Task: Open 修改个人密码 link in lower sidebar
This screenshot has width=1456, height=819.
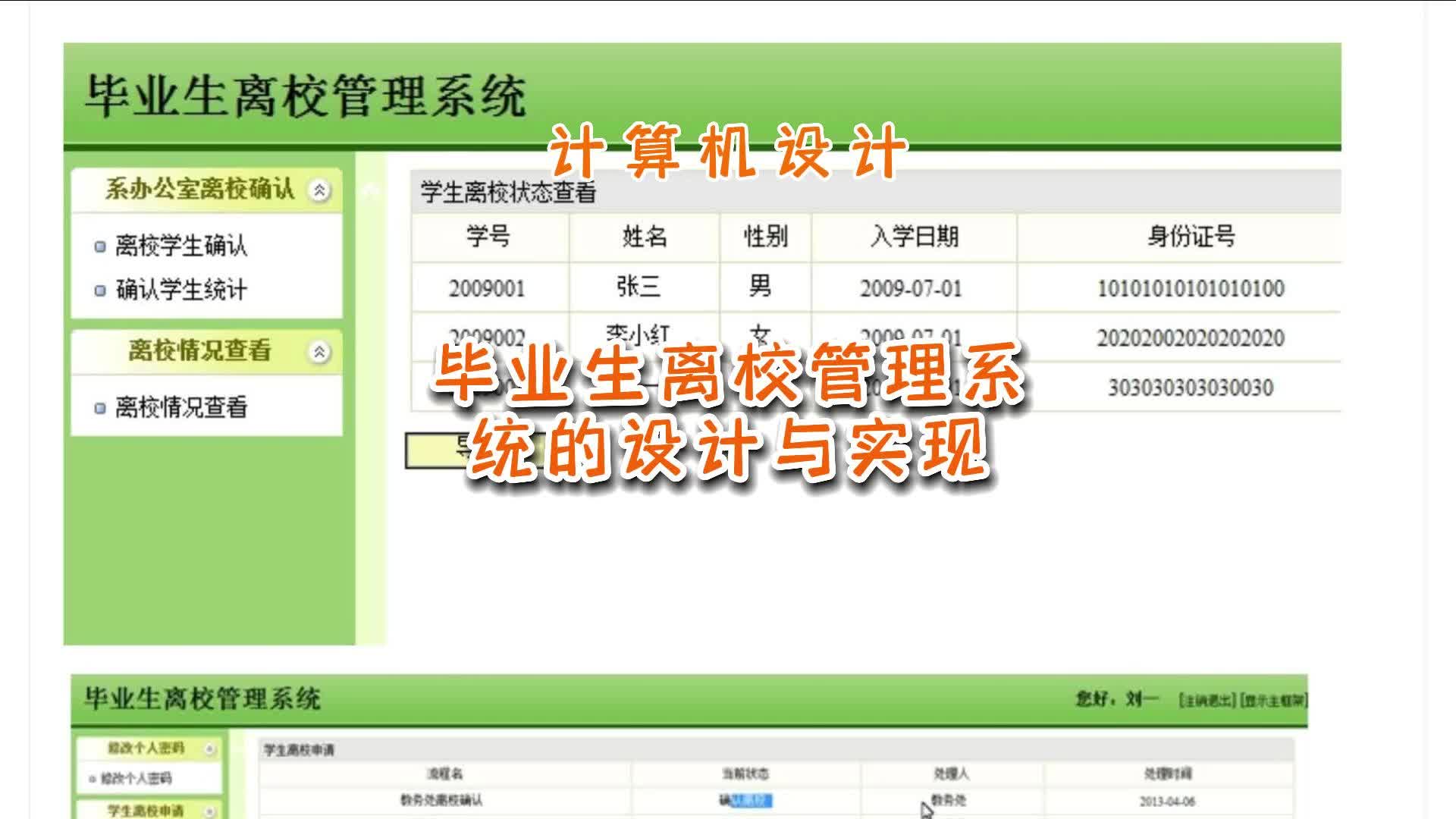Action: (x=136, y=778)
